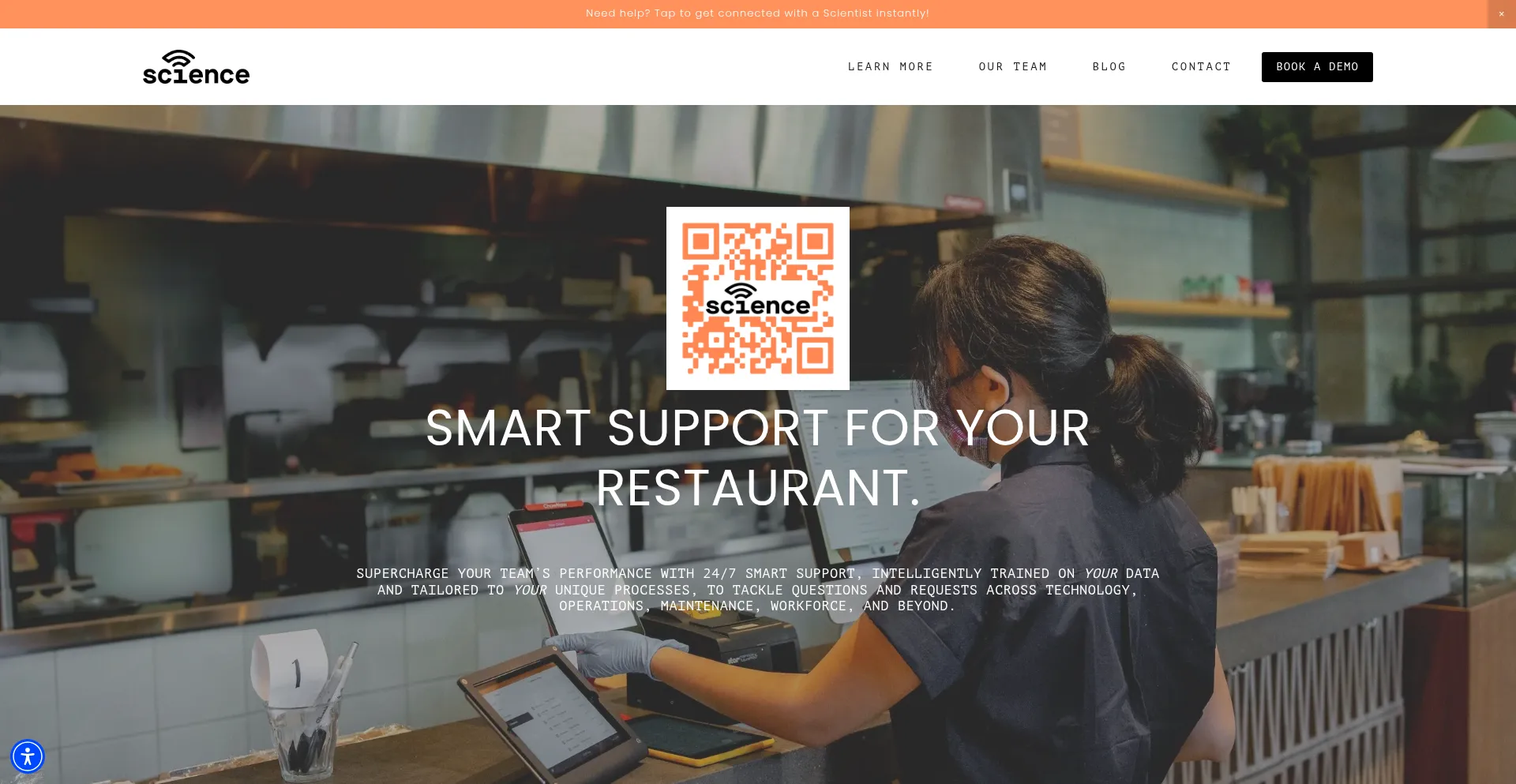Open the Blog navigation link
The height and width of the screenshot is (784, 1516).
1109,67
